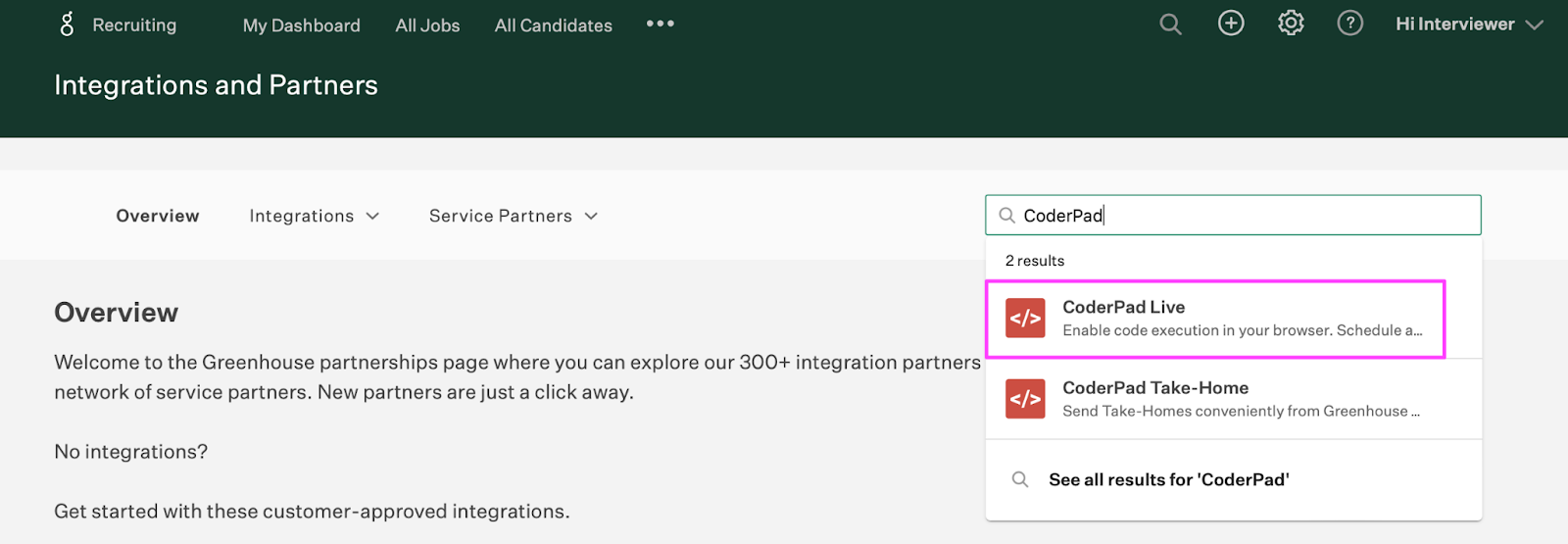Select the CoderPad Take-Home result
The image size is (1568, 544).
(x=1233, y=399)
